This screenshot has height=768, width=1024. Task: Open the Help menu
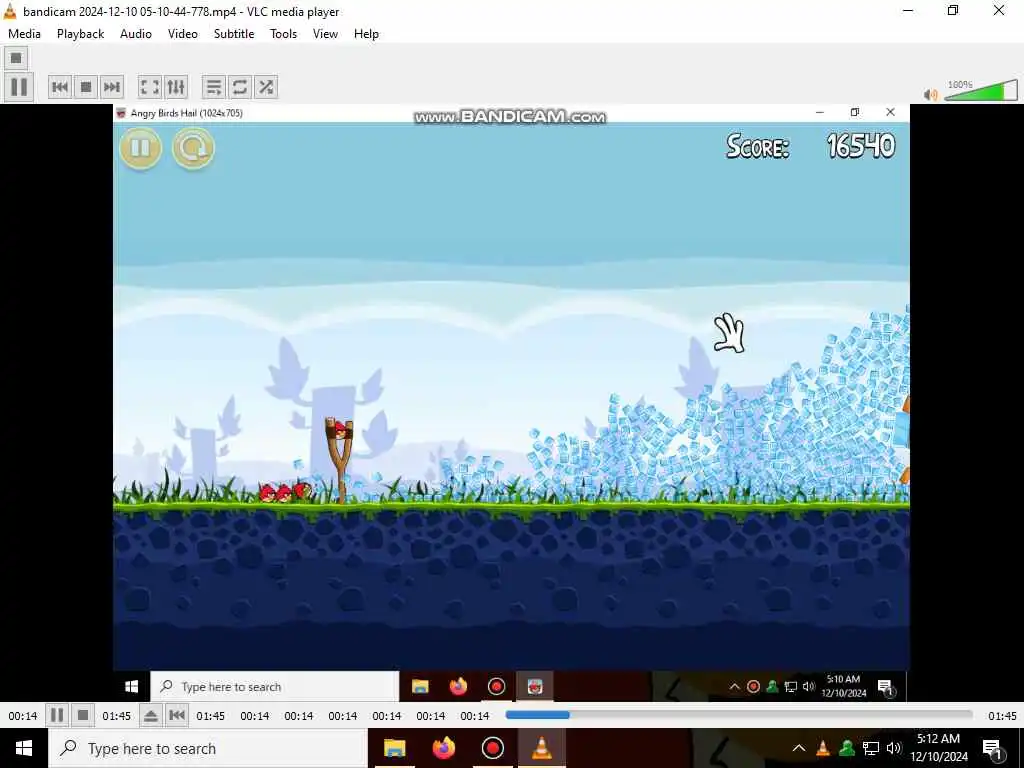366,34
